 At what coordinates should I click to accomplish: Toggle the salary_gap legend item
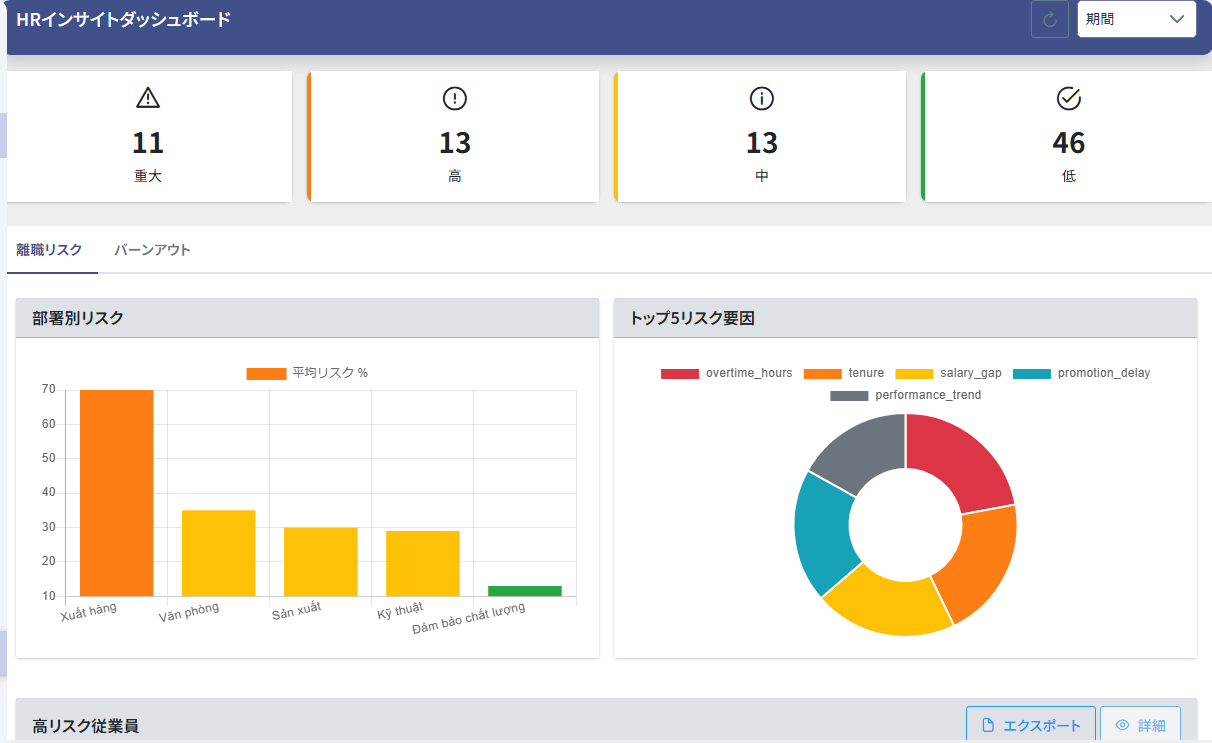(948, 373)
